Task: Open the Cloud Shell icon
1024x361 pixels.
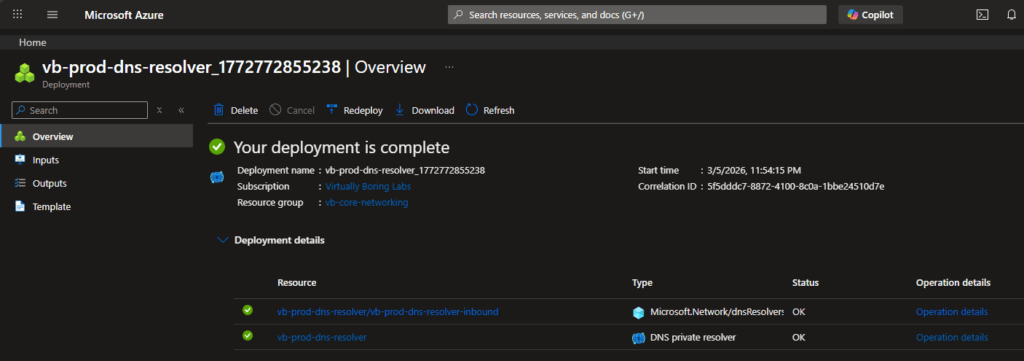Action: (x=982, y=14)
